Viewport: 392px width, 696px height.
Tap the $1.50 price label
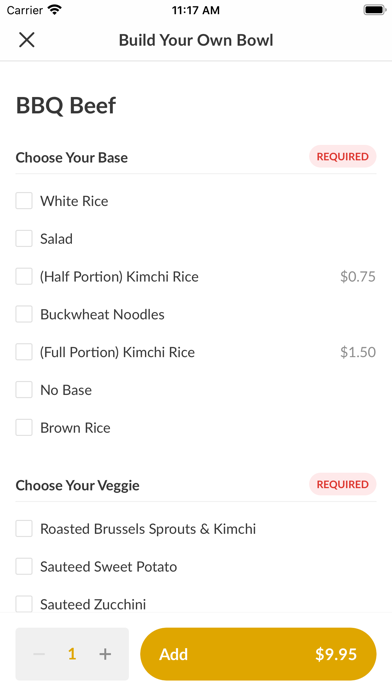358,352
